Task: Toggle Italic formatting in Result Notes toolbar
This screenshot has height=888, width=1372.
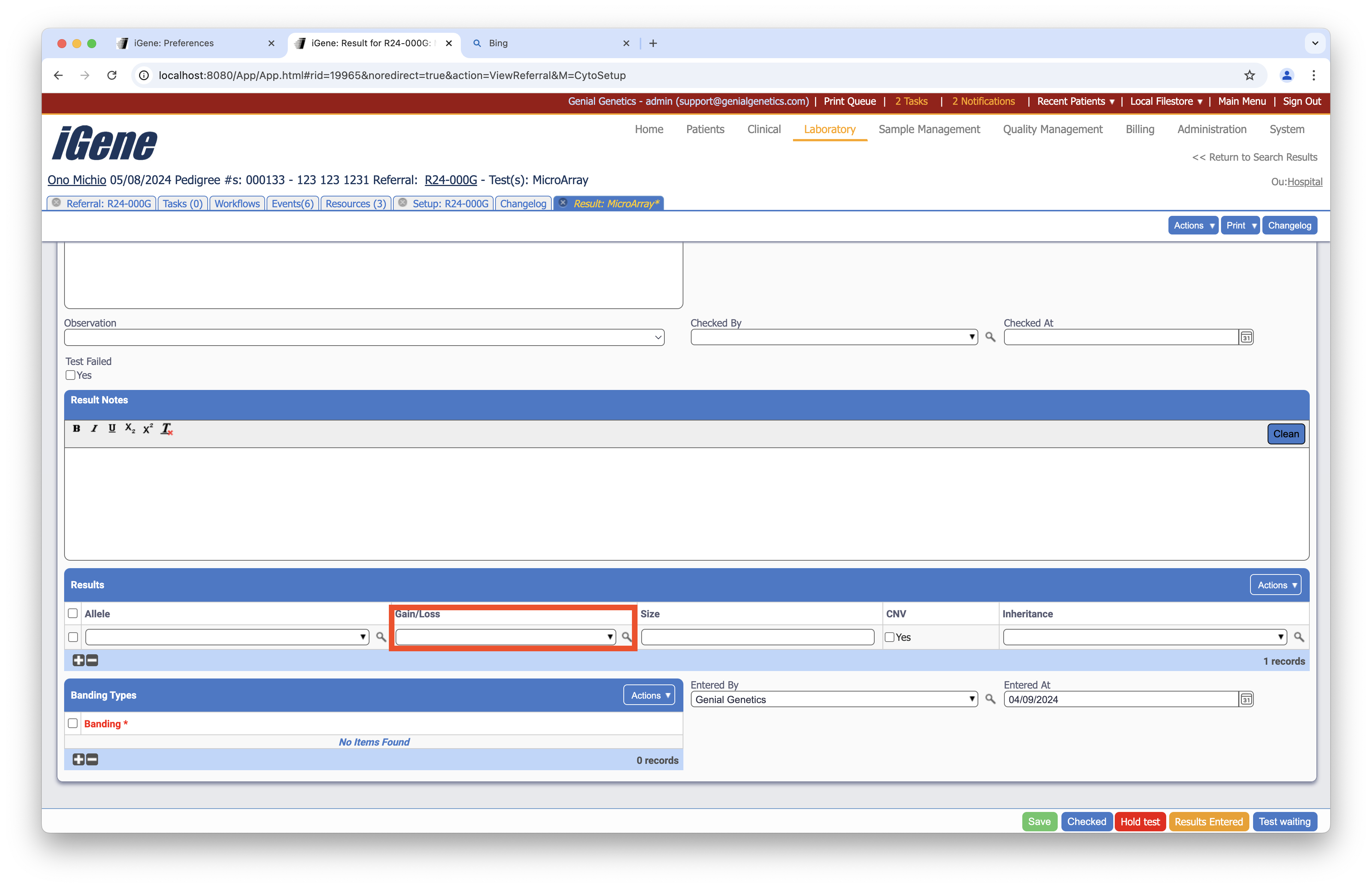Action: pyautogui.click(x=94, y=428)
